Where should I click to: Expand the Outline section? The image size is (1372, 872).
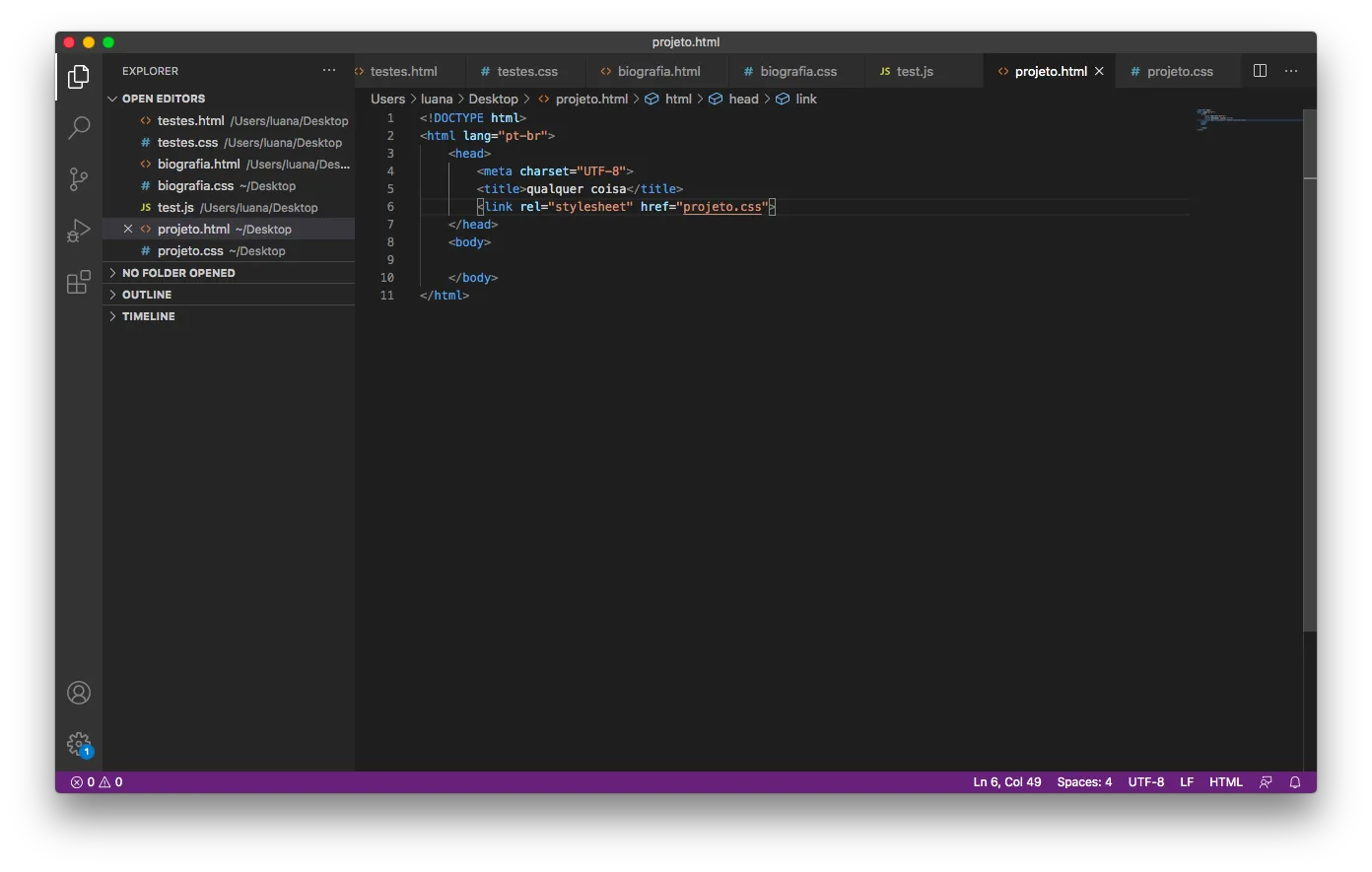147,295
